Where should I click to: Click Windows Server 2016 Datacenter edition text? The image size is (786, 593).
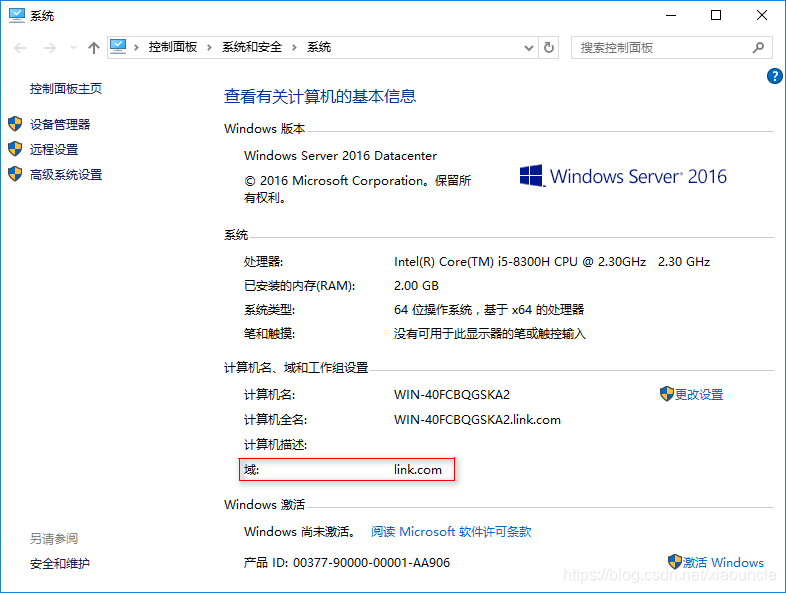click(x=340, y=156)
